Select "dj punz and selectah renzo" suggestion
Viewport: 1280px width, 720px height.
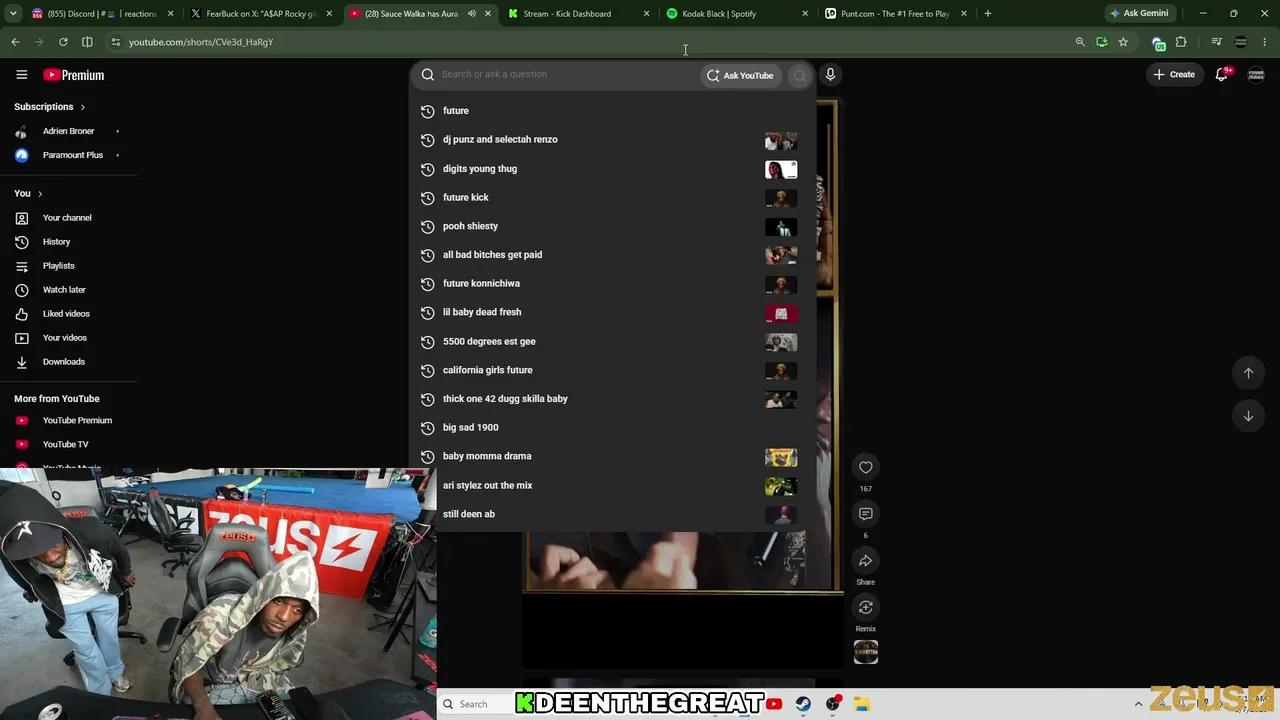click(x=612, y=140)
